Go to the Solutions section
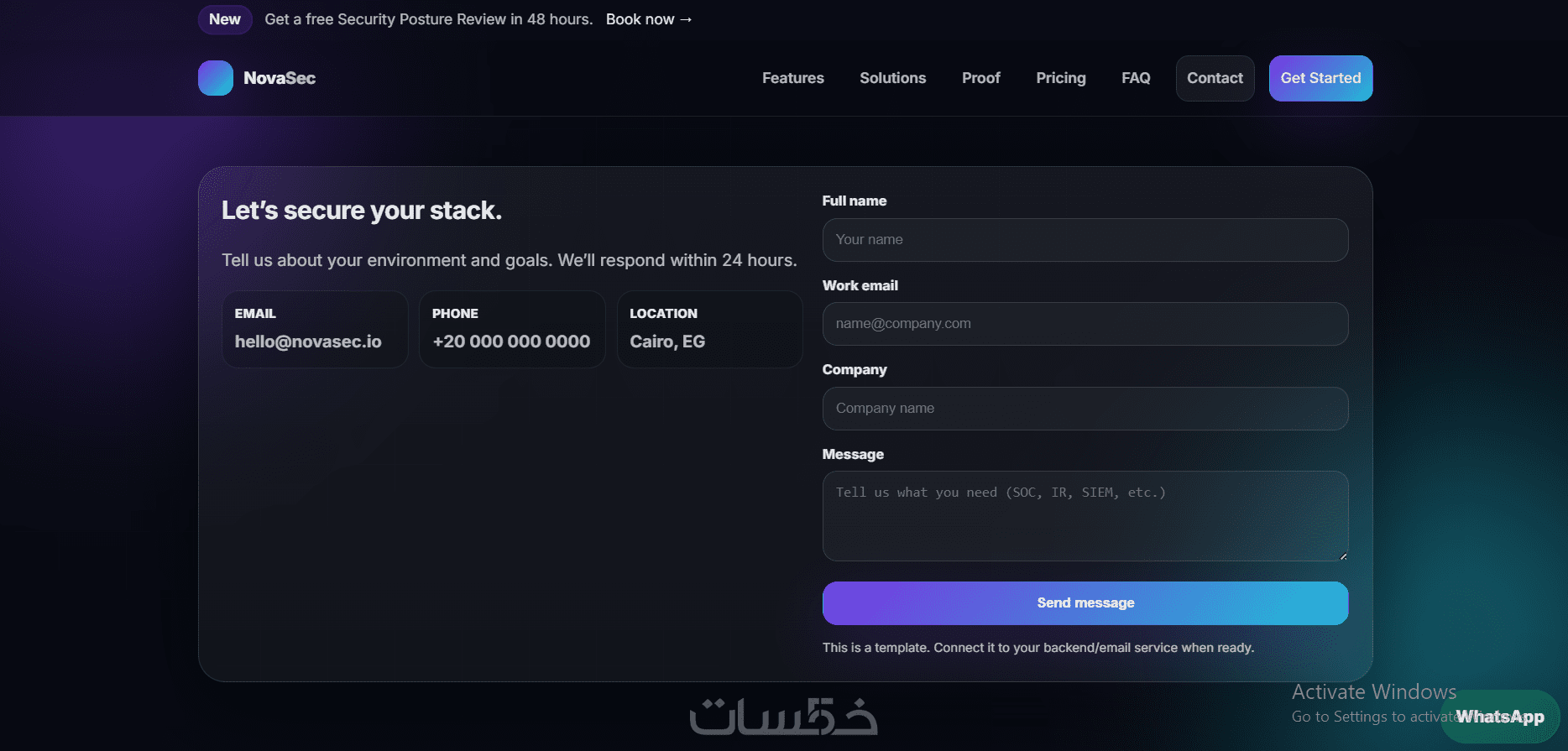This screenshot has height=751, width=1568. point(893,78)
